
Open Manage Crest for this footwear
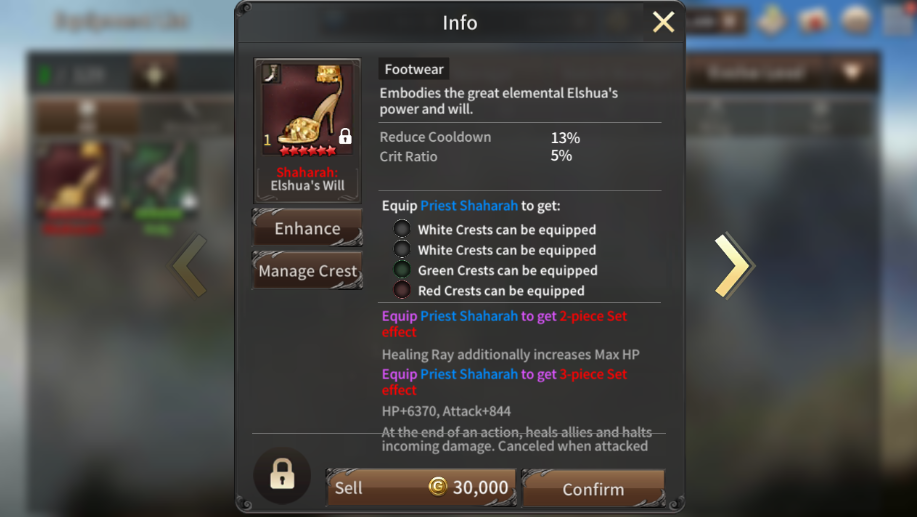(x=308, y=271)
